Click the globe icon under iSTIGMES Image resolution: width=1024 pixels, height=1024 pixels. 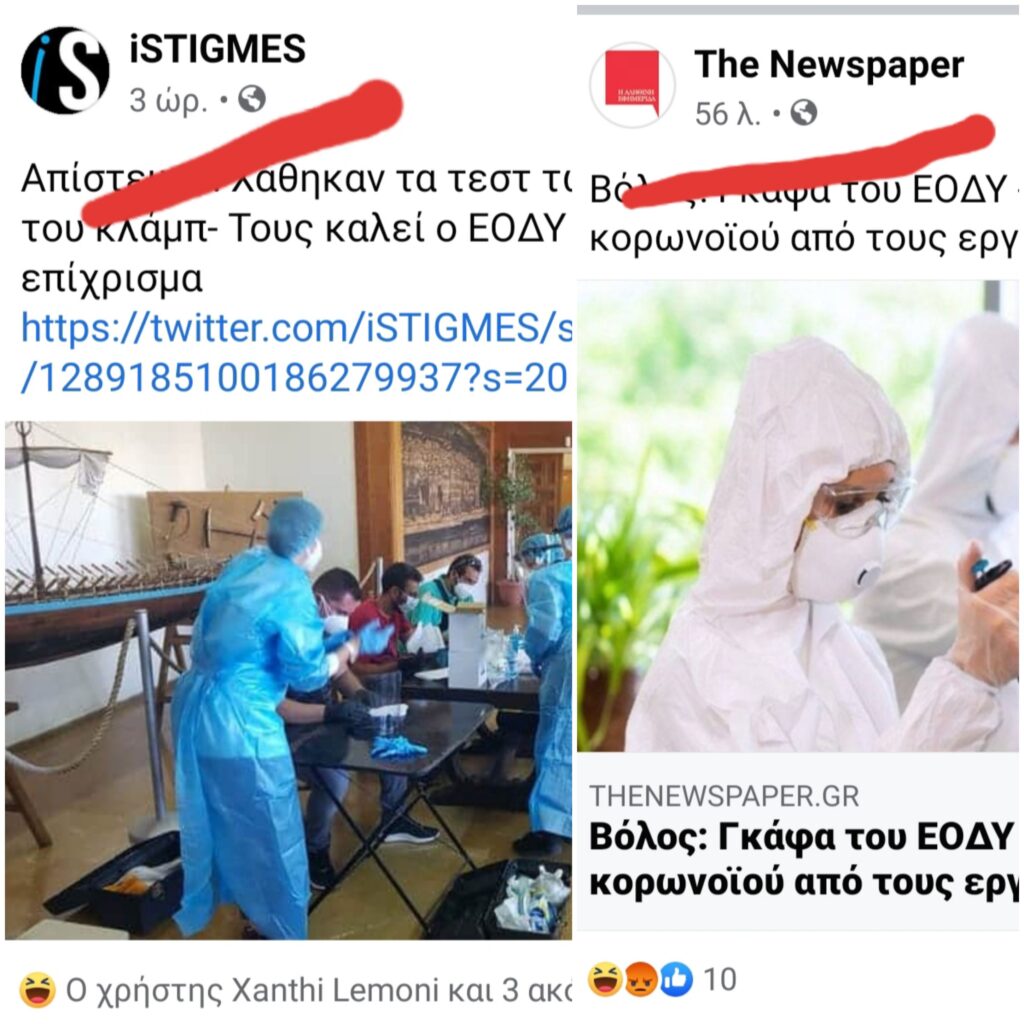click(x=251, y=99)
